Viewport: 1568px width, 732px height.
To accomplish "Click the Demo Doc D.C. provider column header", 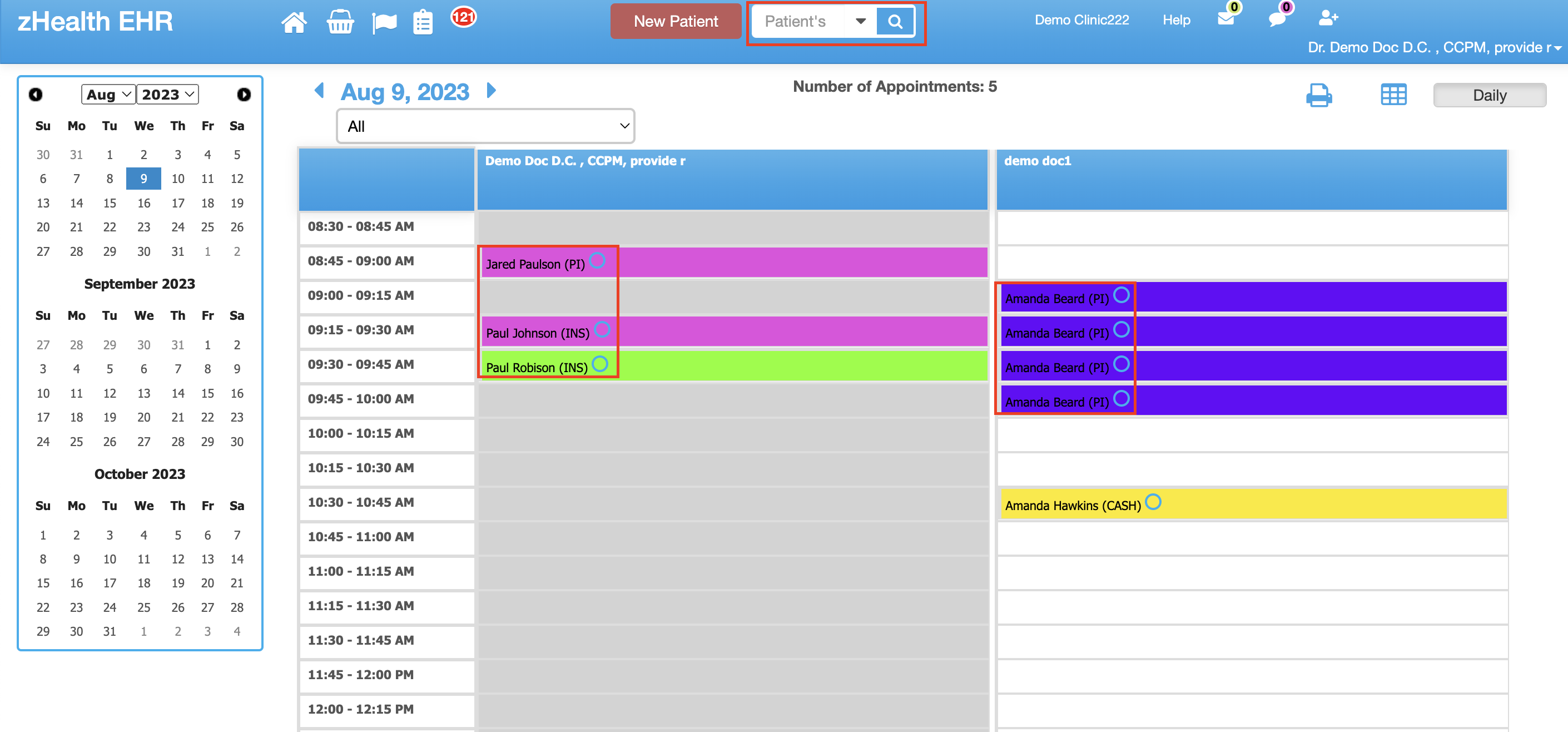I will [732, 180].
